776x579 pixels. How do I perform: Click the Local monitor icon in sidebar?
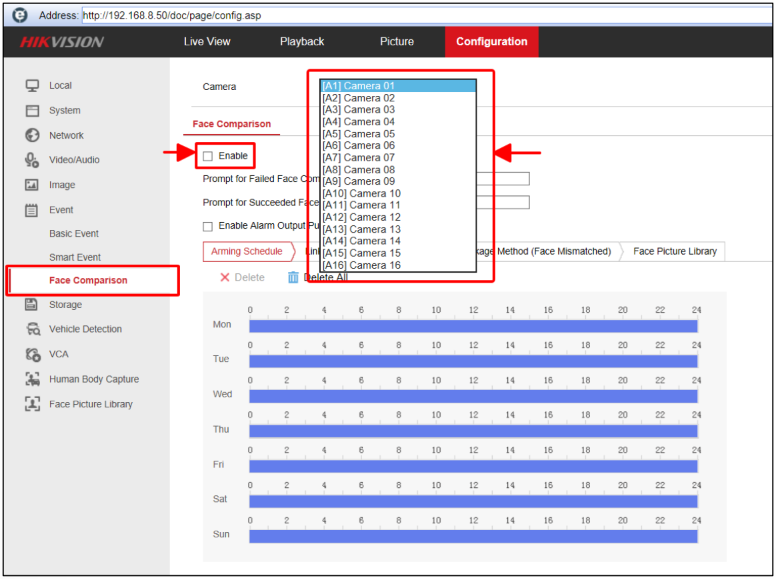(x=32, y=86)
